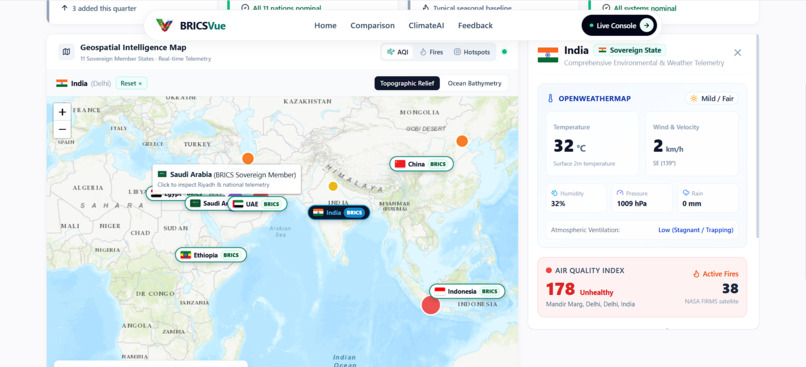806x367 pixels.
Task: Click the red AQI marker over Indonesia
Action: coord(431,305)
